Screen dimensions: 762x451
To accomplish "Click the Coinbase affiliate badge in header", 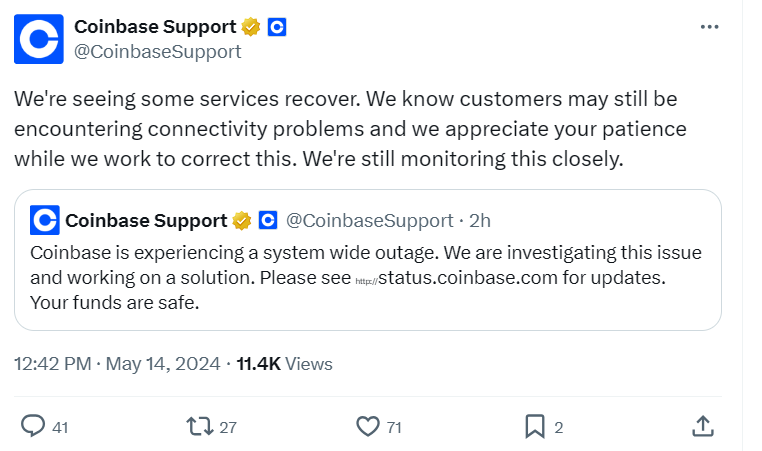I will 278,27.
